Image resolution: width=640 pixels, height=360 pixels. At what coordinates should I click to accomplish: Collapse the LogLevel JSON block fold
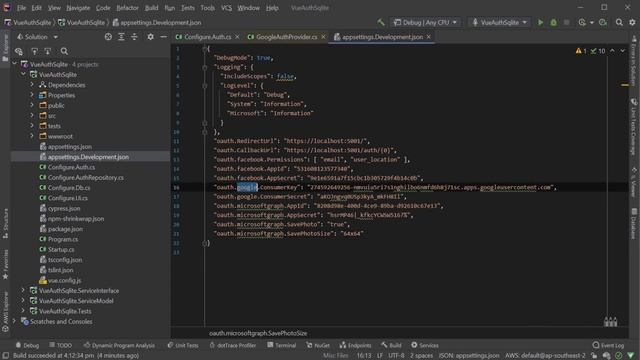[x=204, y=86]
